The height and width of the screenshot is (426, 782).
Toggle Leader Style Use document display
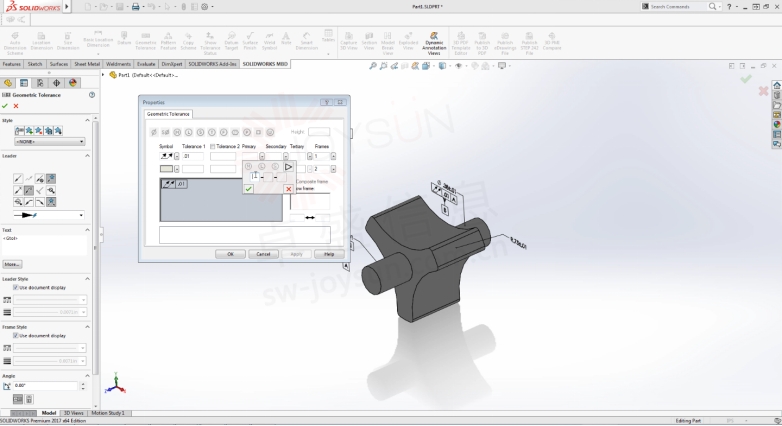[15, 287]
